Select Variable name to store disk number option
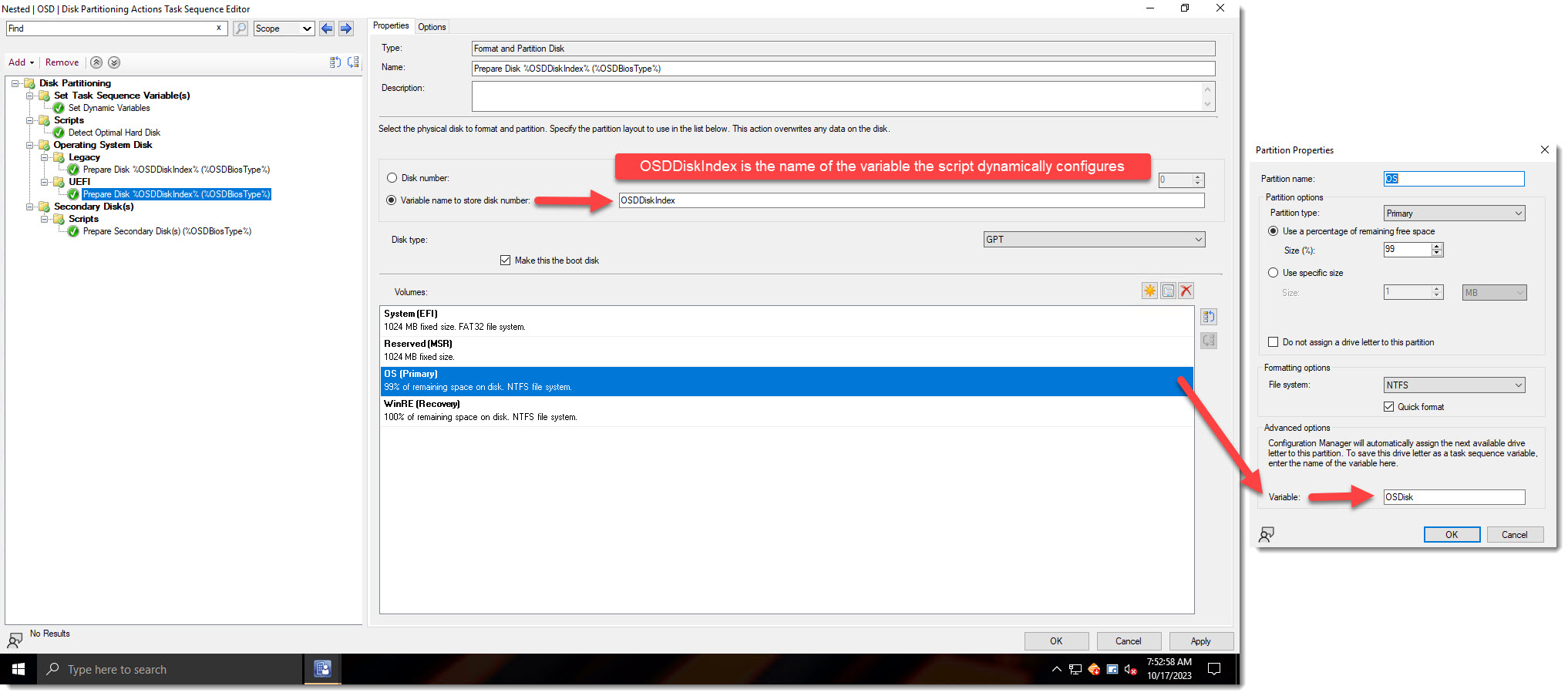Image resolution: width=1568 pixels, height=696 pixels. pos(392,200)
